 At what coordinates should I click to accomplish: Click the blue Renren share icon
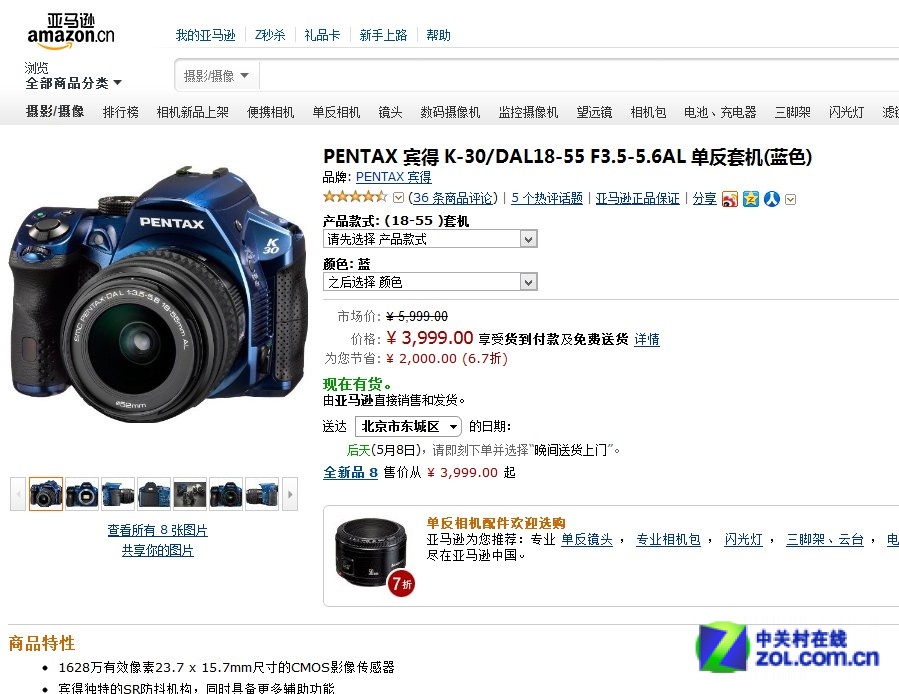[x=769, y=198]
